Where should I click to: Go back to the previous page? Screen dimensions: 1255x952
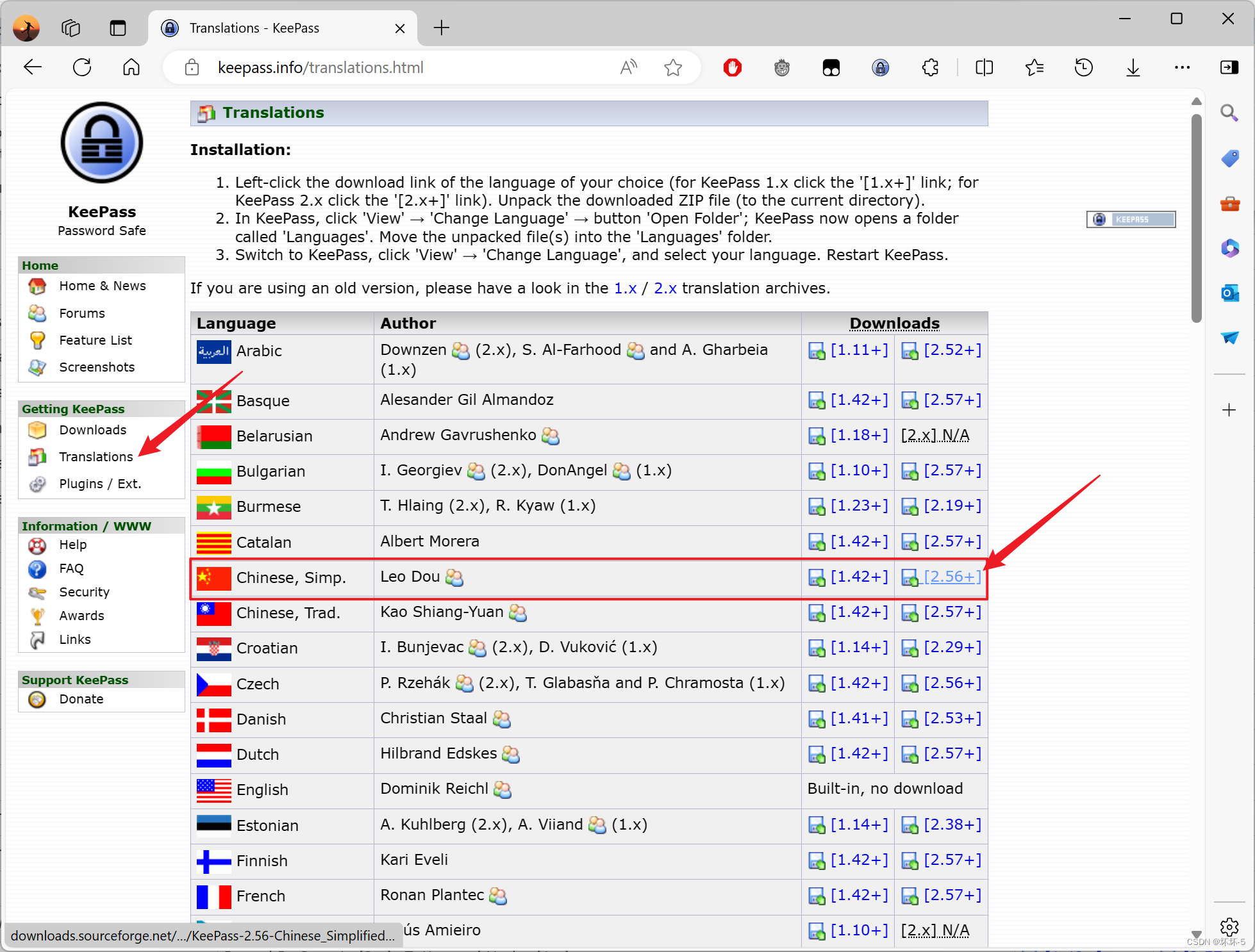click(x=33, y=67)
